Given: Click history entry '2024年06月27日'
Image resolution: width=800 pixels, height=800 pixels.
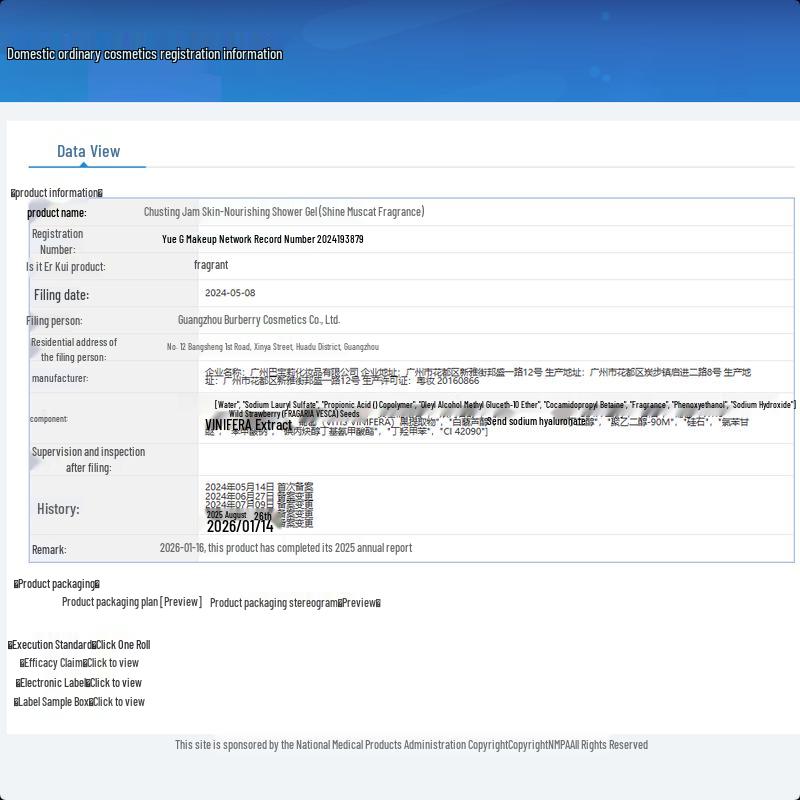Looking at the screenshot, I should coord(239,496).
